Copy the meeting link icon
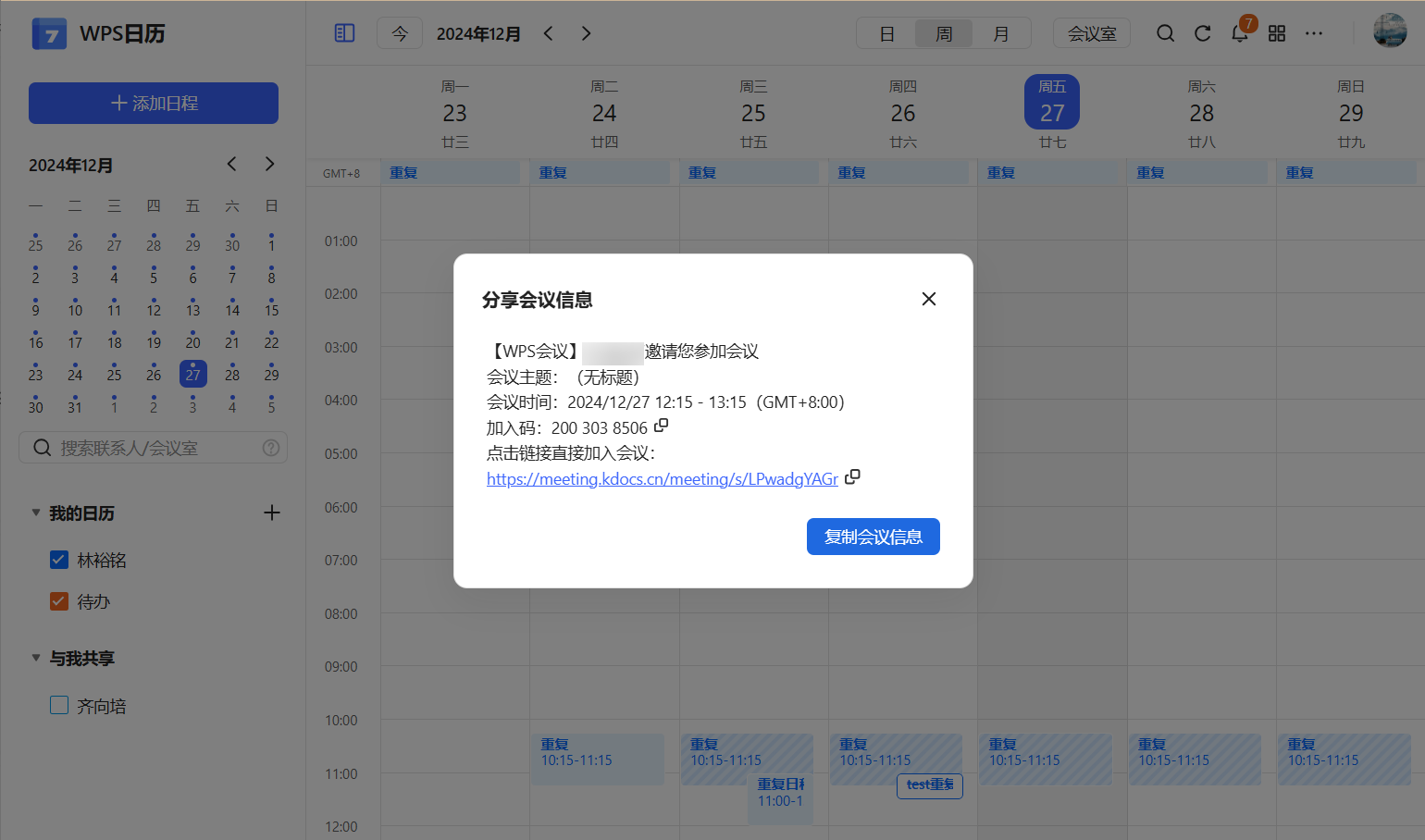1425x840 pixels. 852,476
